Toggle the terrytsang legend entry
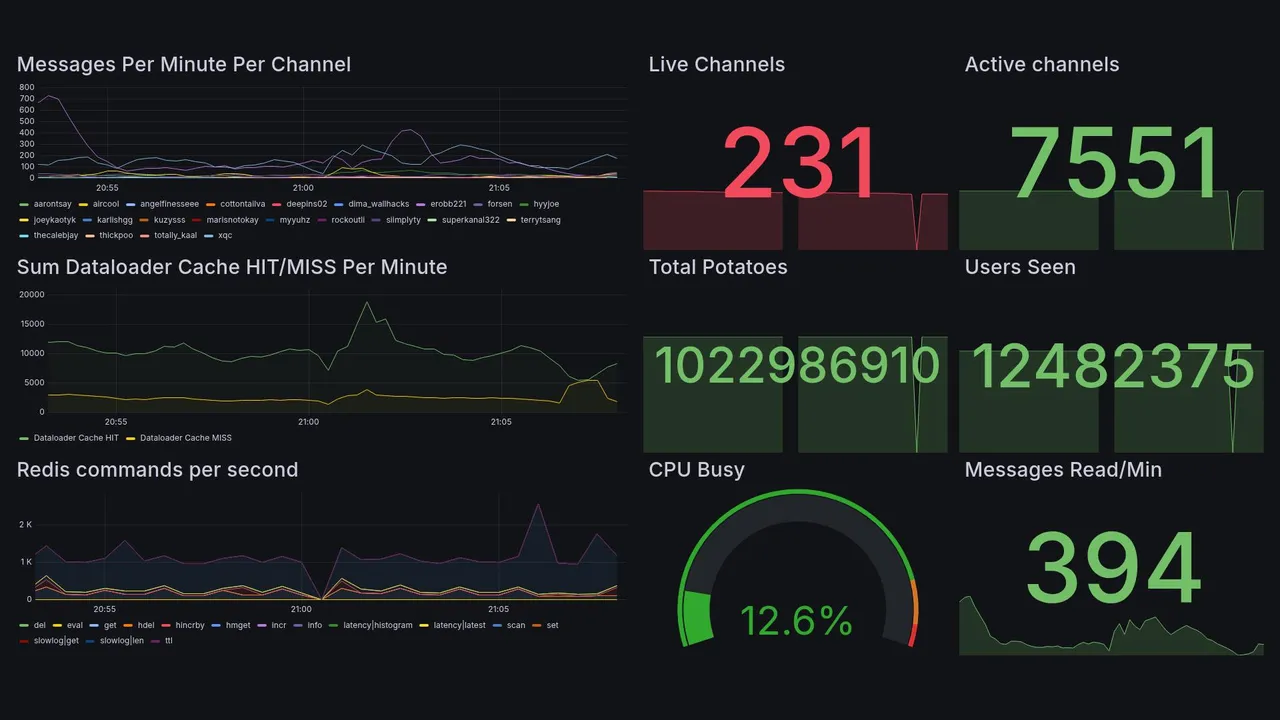 pyautogui.click(x=534, y=220)
